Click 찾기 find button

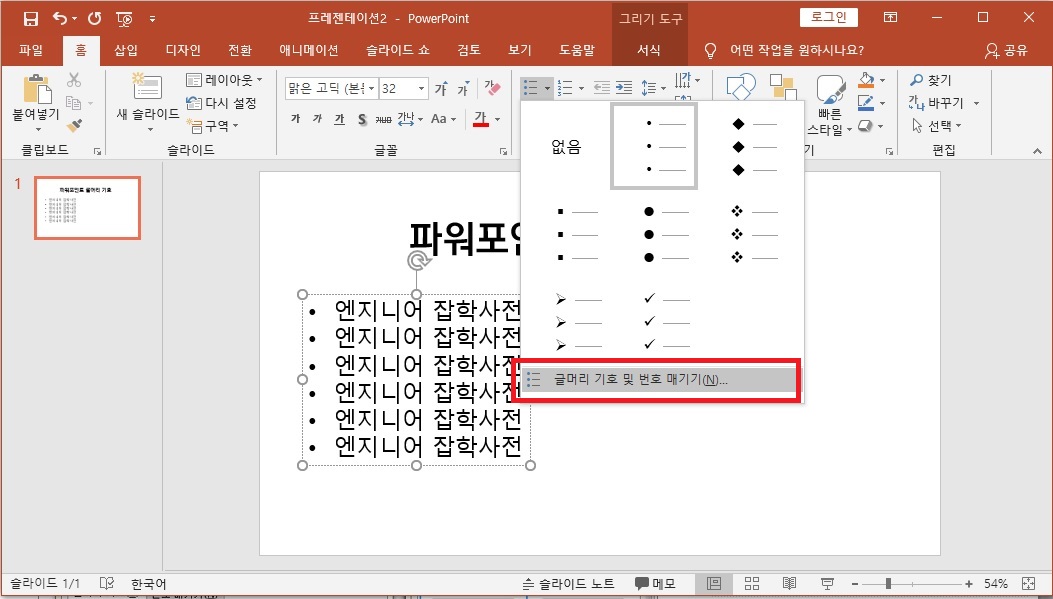pos(931,81)
